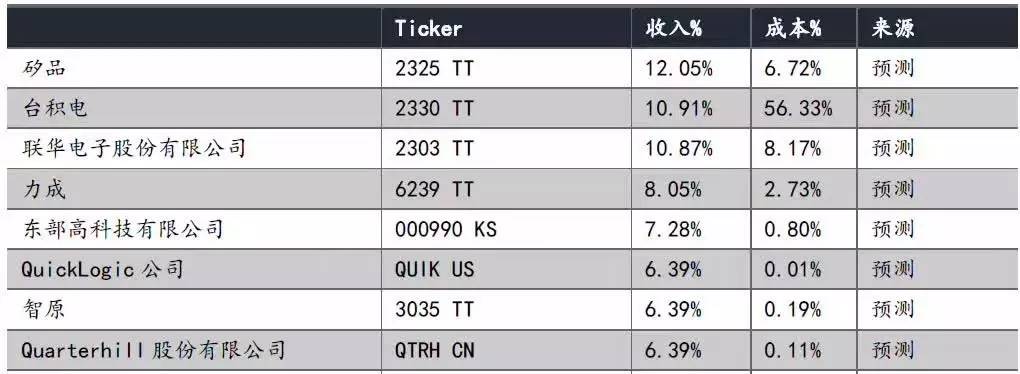Click the Ticker column header
Viewport: 1020px width, 374px height.
click(429, 28)
